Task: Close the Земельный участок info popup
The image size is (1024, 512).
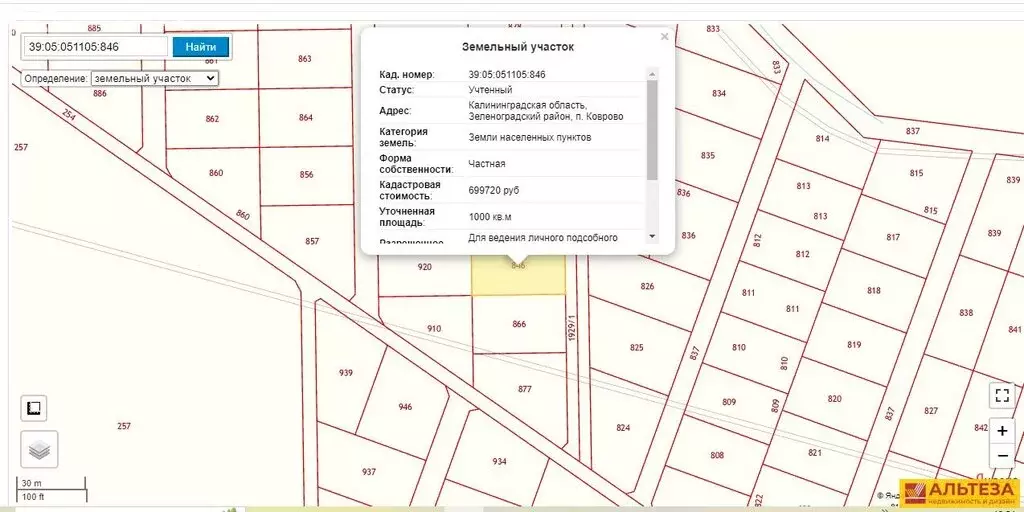Action: click(x=664, y=37)
